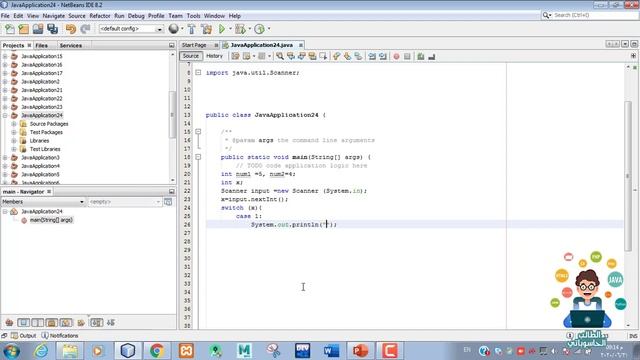Click the New File toolbar icon
The height and width of the screenshot is (360, 640).
pos(10,29)
